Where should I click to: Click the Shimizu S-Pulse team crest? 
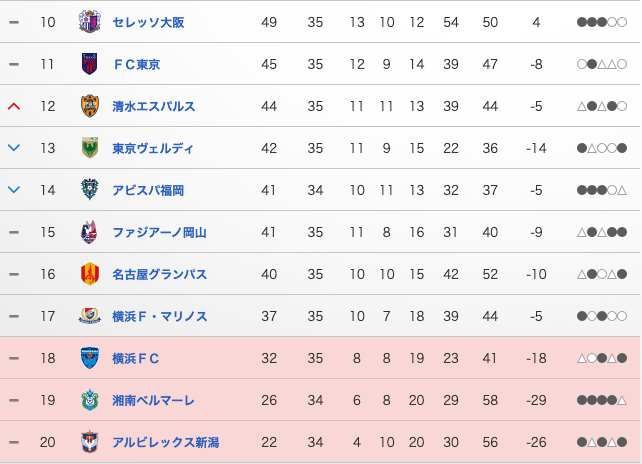coord(90,106)
